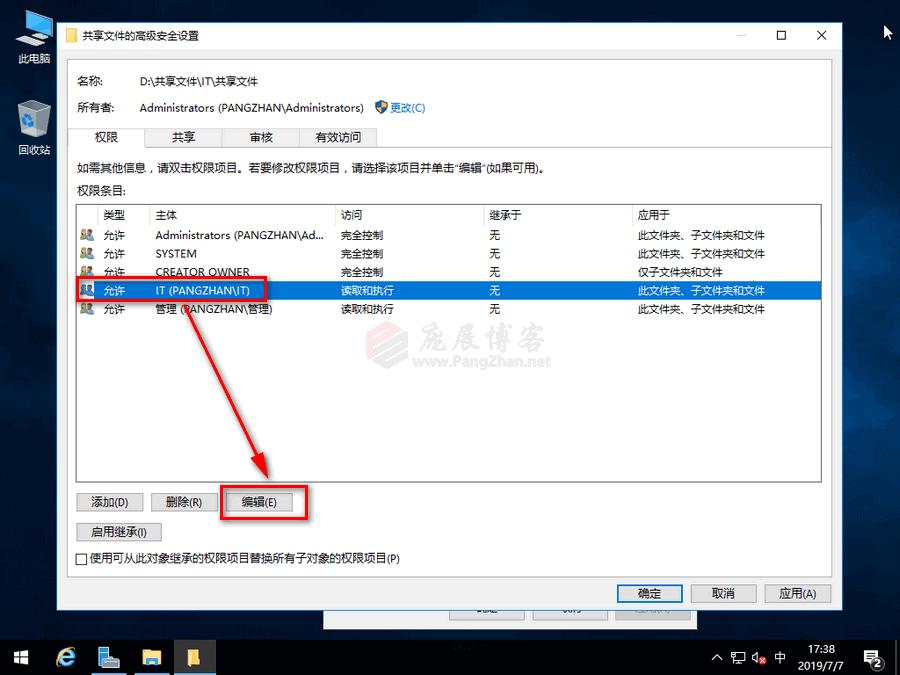
Task: Open the 有效访问 tab
Action: [x=337, y=137]
